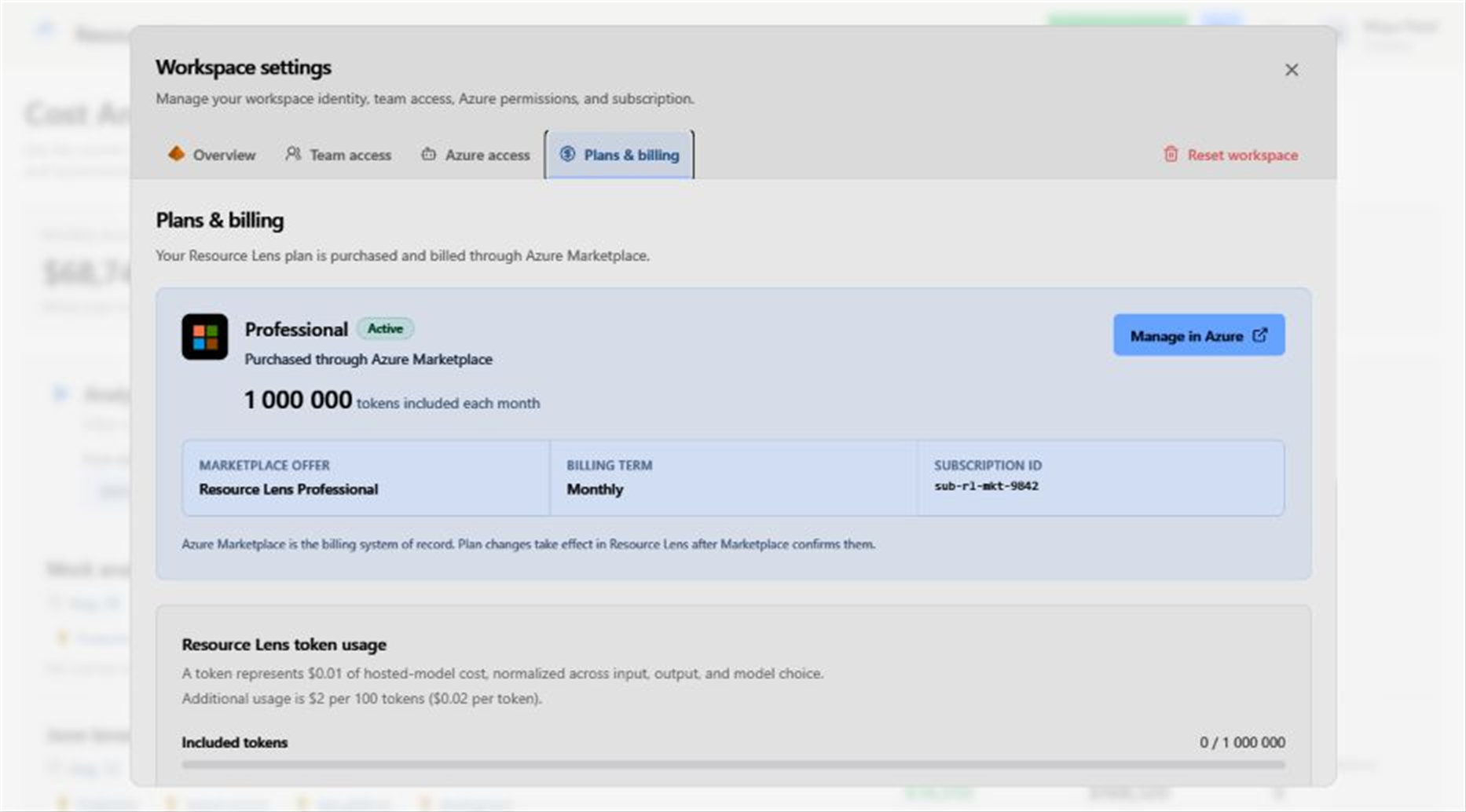
Task: Click the 1 000 000 tokens included figure
Action: click(x=298, y=400)
